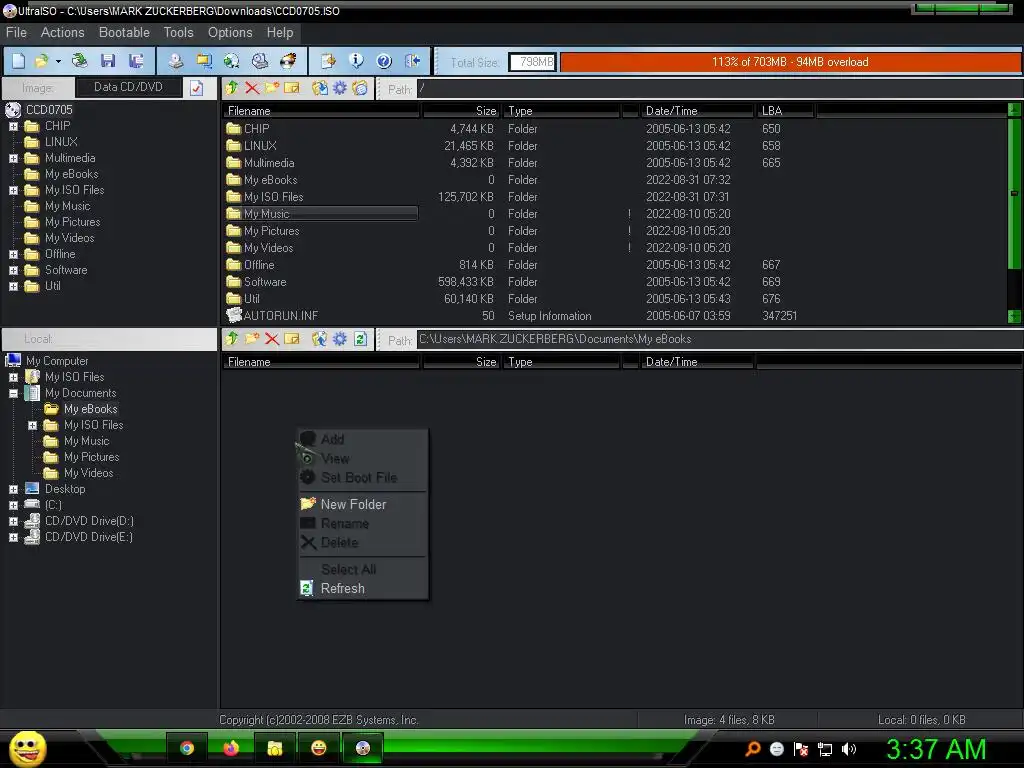
Task: Click the Open CD/DVD green arrow disc icon
Action: (x=80, y=61)
